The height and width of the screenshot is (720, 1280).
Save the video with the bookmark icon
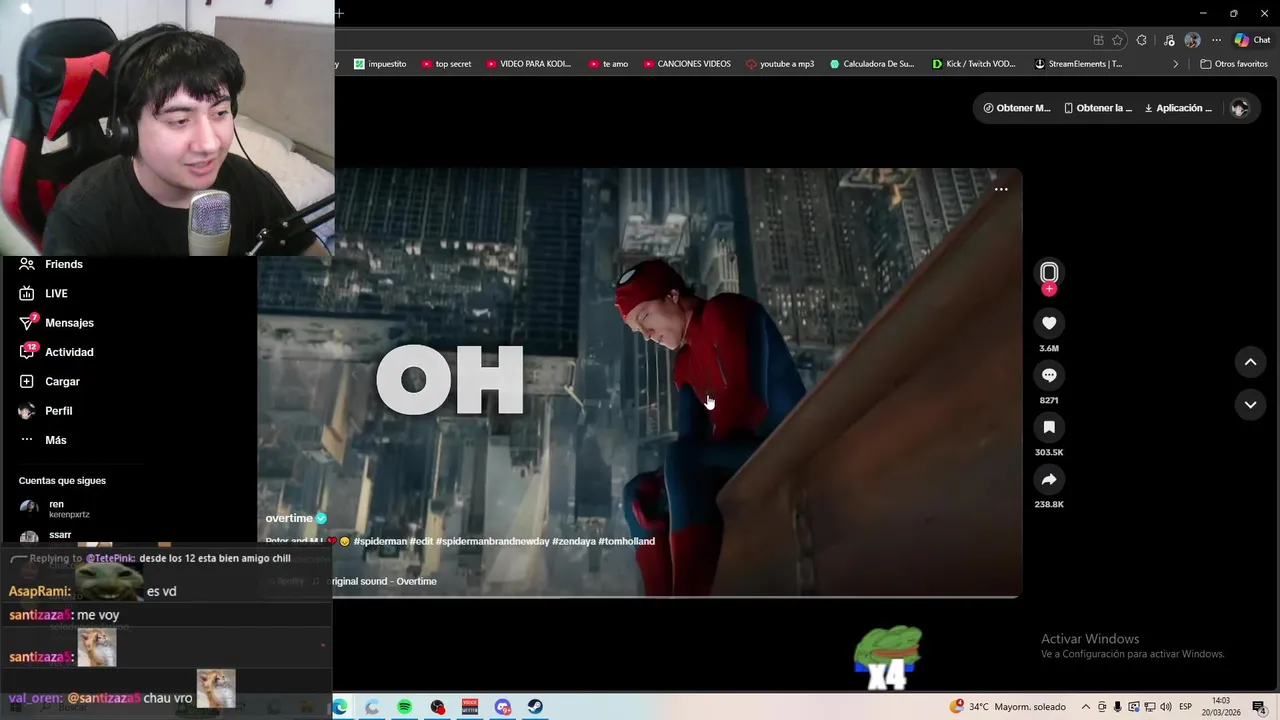click(1049, 427)
